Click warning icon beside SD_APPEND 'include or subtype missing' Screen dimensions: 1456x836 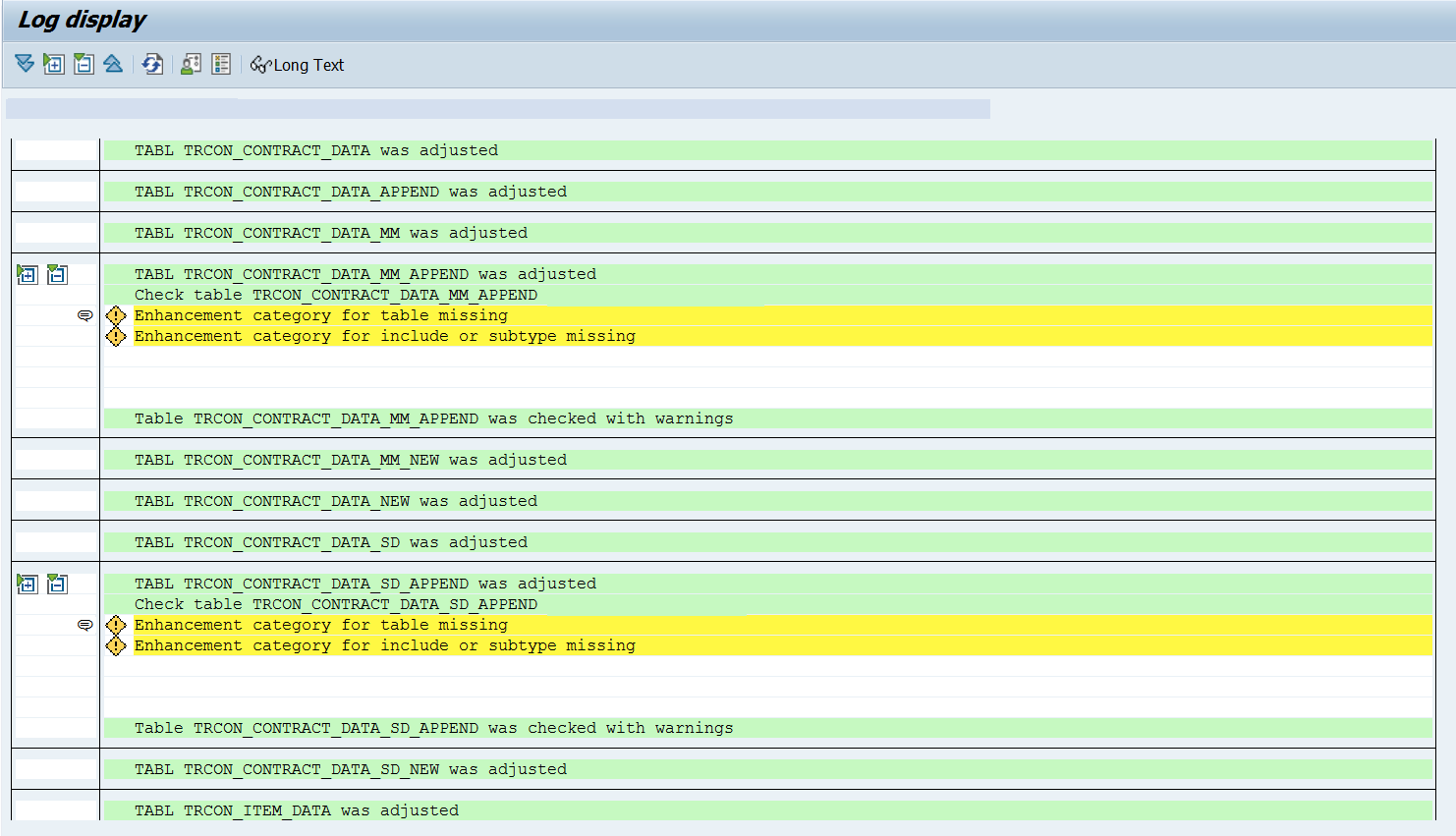coord(116,645)
